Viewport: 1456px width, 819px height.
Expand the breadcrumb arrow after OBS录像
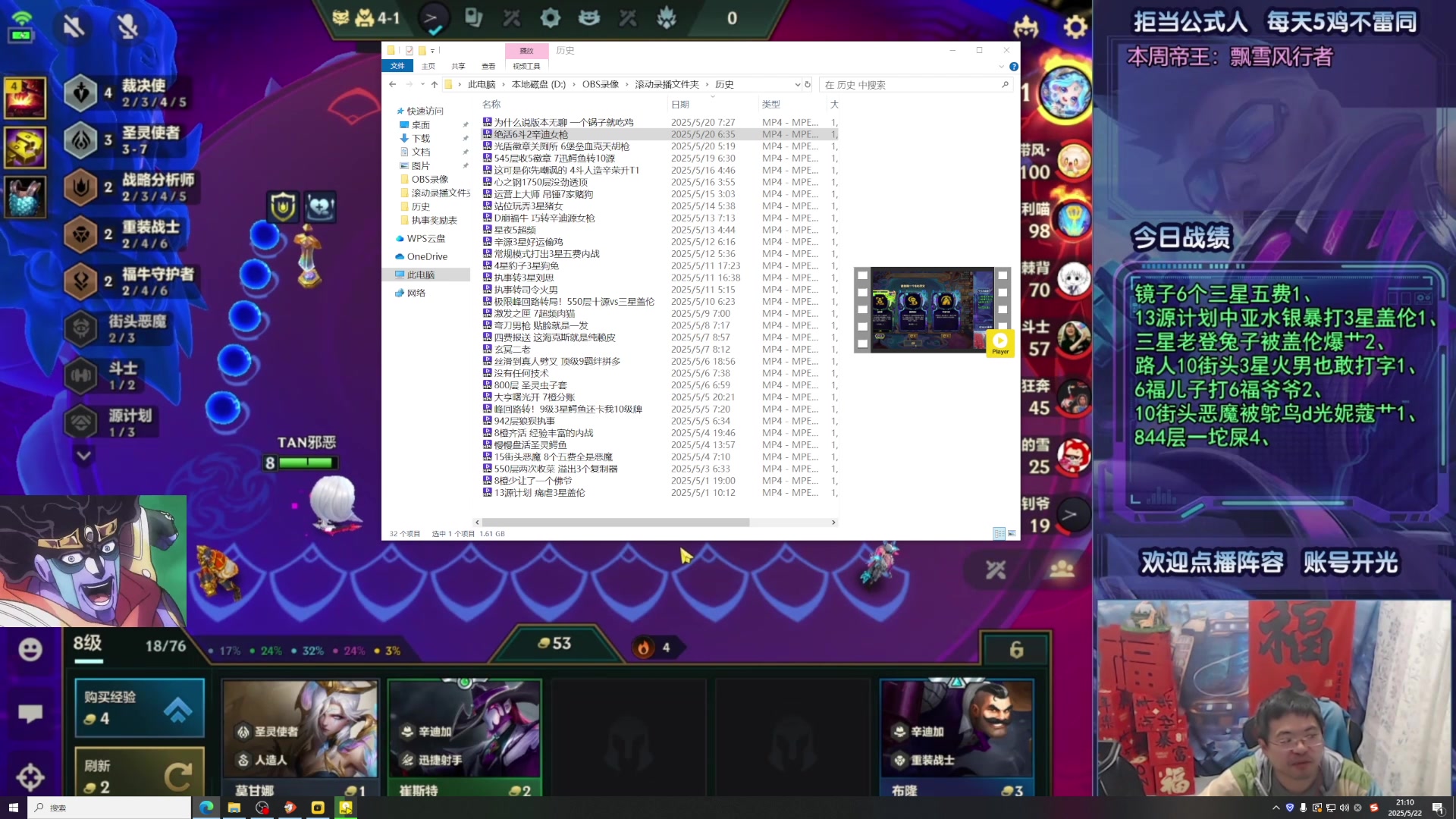point(626,85)
